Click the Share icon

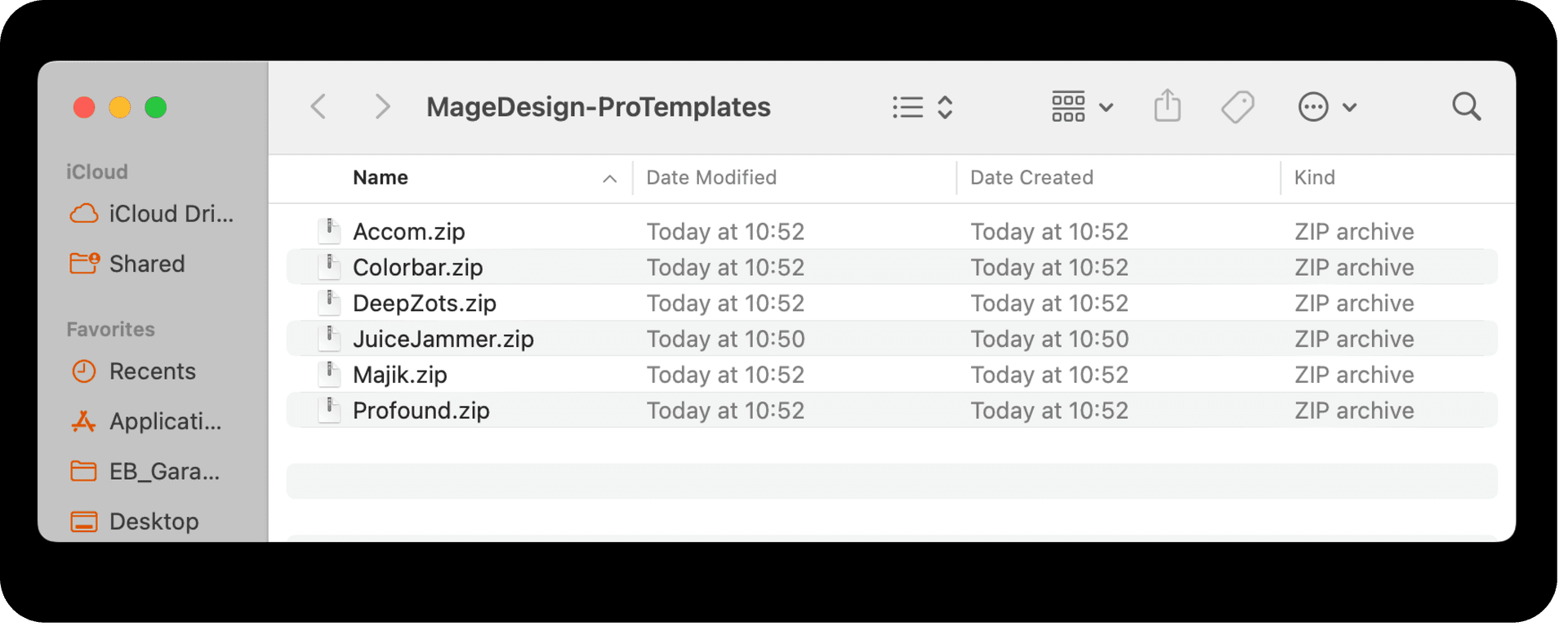1168,106
